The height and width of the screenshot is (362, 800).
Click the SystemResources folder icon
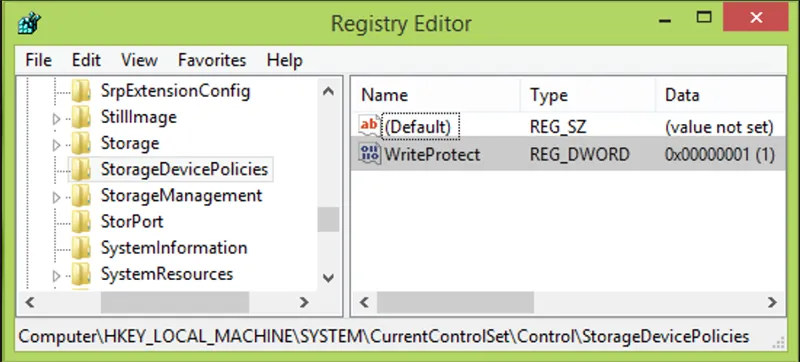coord(81,274)
